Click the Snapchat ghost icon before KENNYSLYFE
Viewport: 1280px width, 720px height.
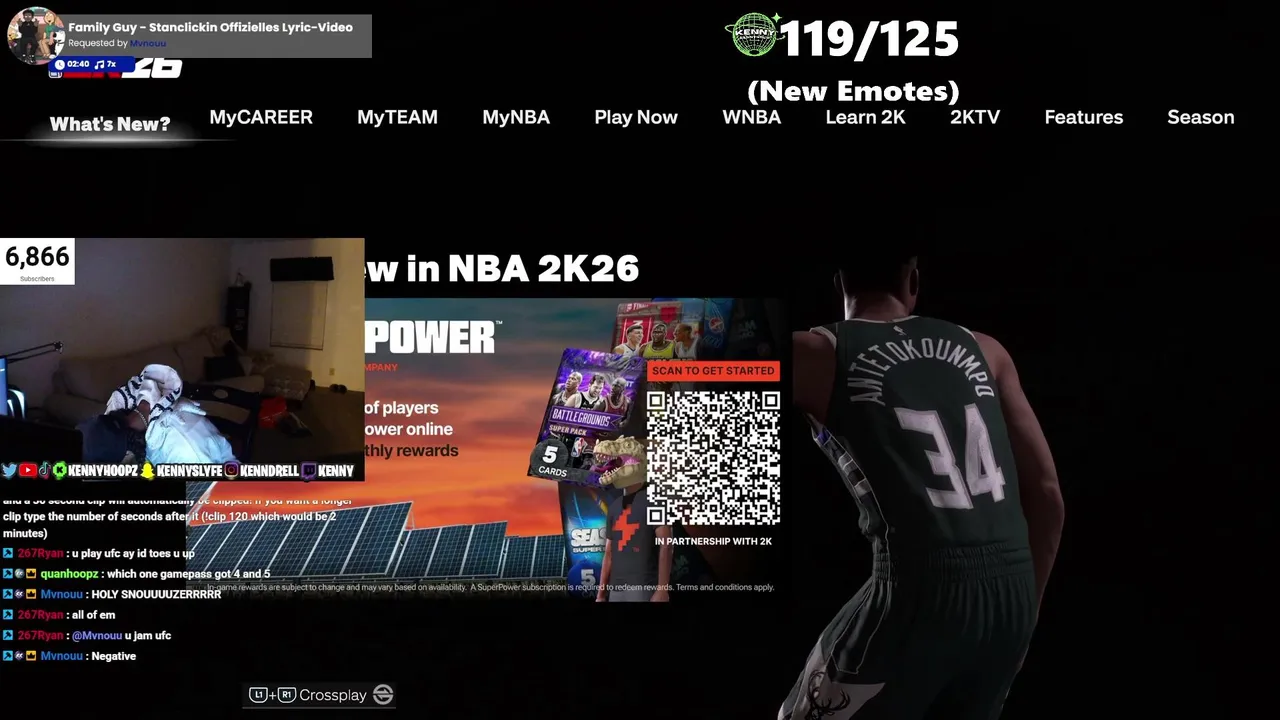(147, 470)
